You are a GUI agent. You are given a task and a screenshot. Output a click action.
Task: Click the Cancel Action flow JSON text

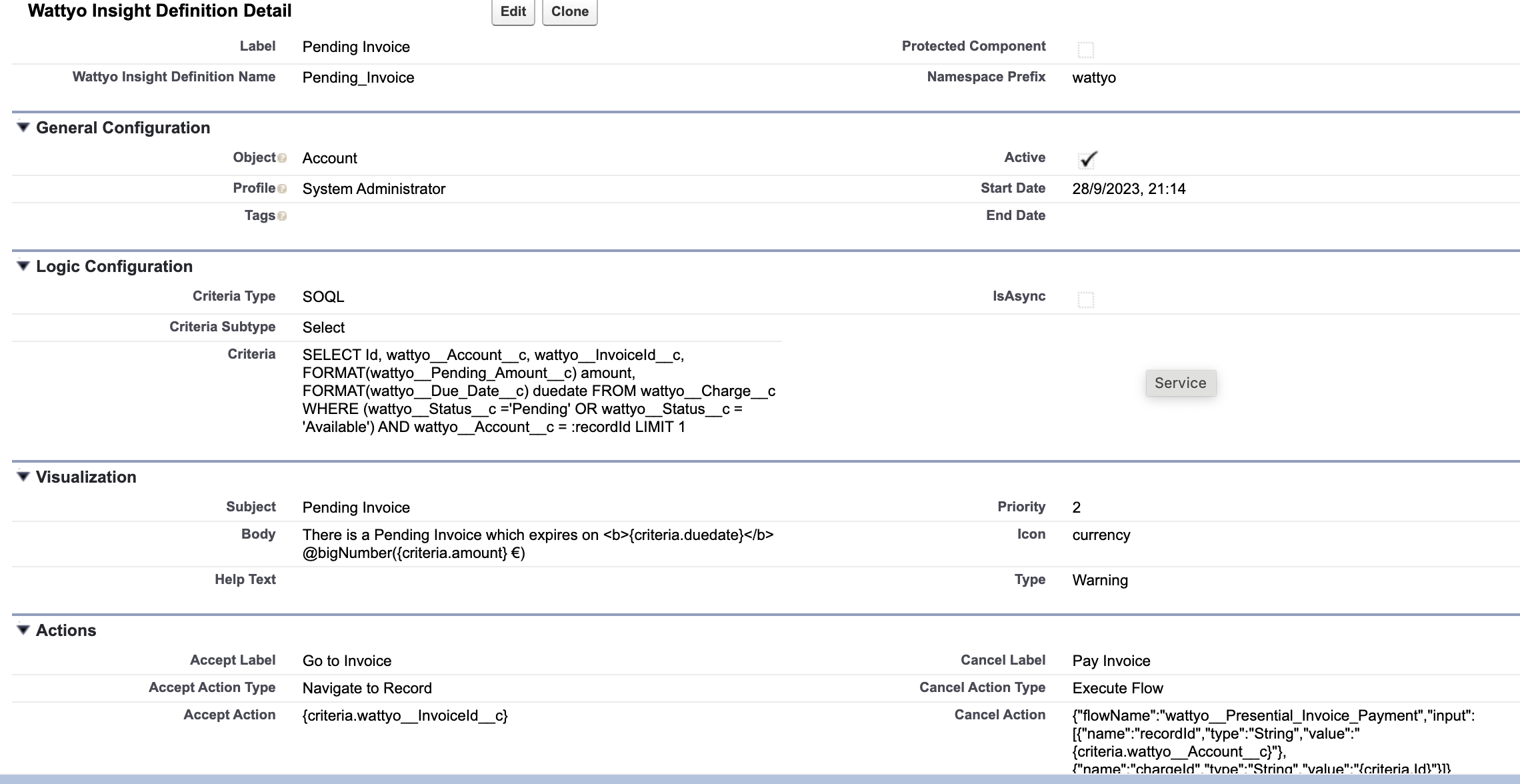point(1273,740)
